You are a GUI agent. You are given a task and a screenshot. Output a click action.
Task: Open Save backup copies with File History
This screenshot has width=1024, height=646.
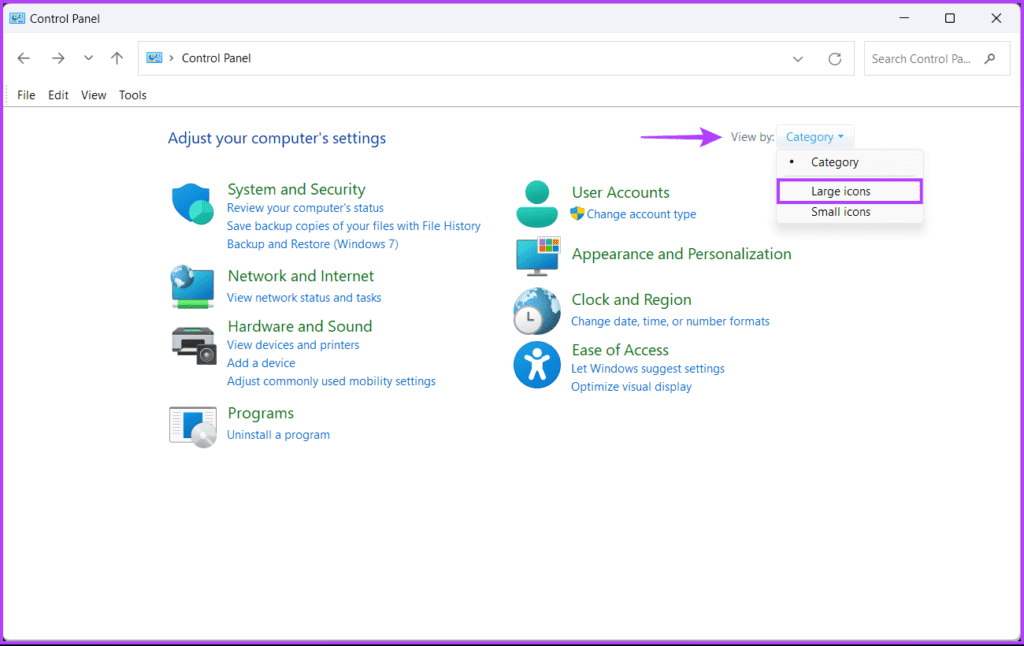[353, 226]
